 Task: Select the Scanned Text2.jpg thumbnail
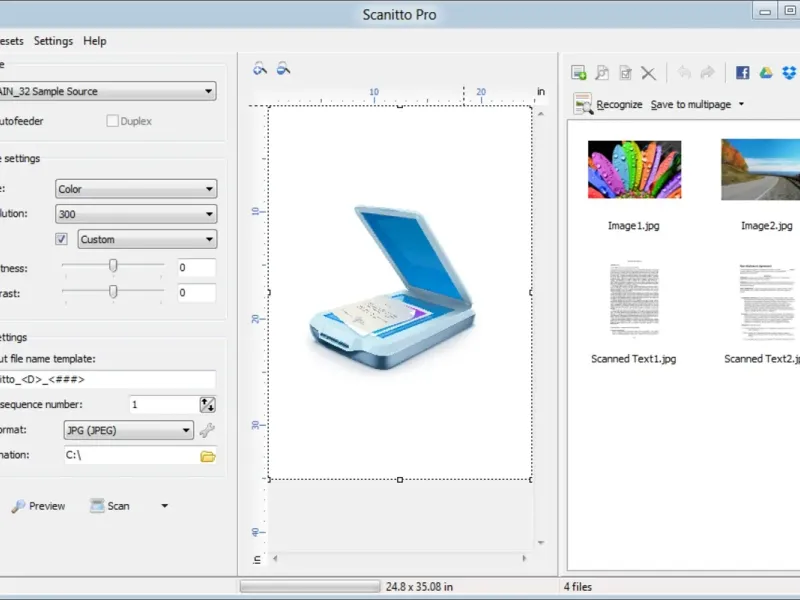click(767, 302)
